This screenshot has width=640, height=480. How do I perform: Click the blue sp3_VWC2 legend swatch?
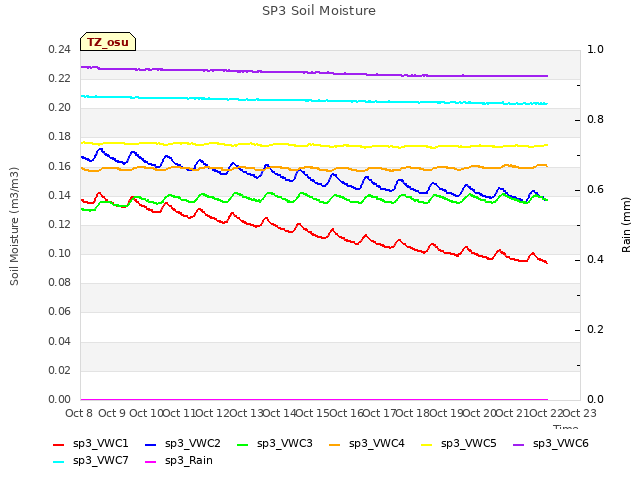point(151,445)
